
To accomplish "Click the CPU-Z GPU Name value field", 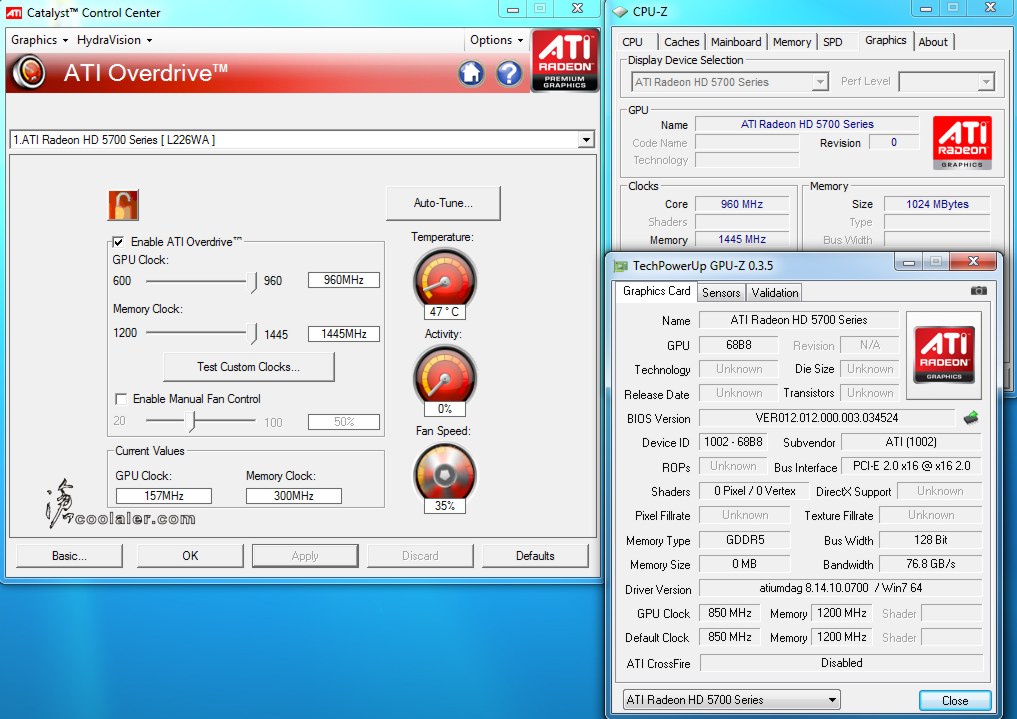I will [807, 124].
